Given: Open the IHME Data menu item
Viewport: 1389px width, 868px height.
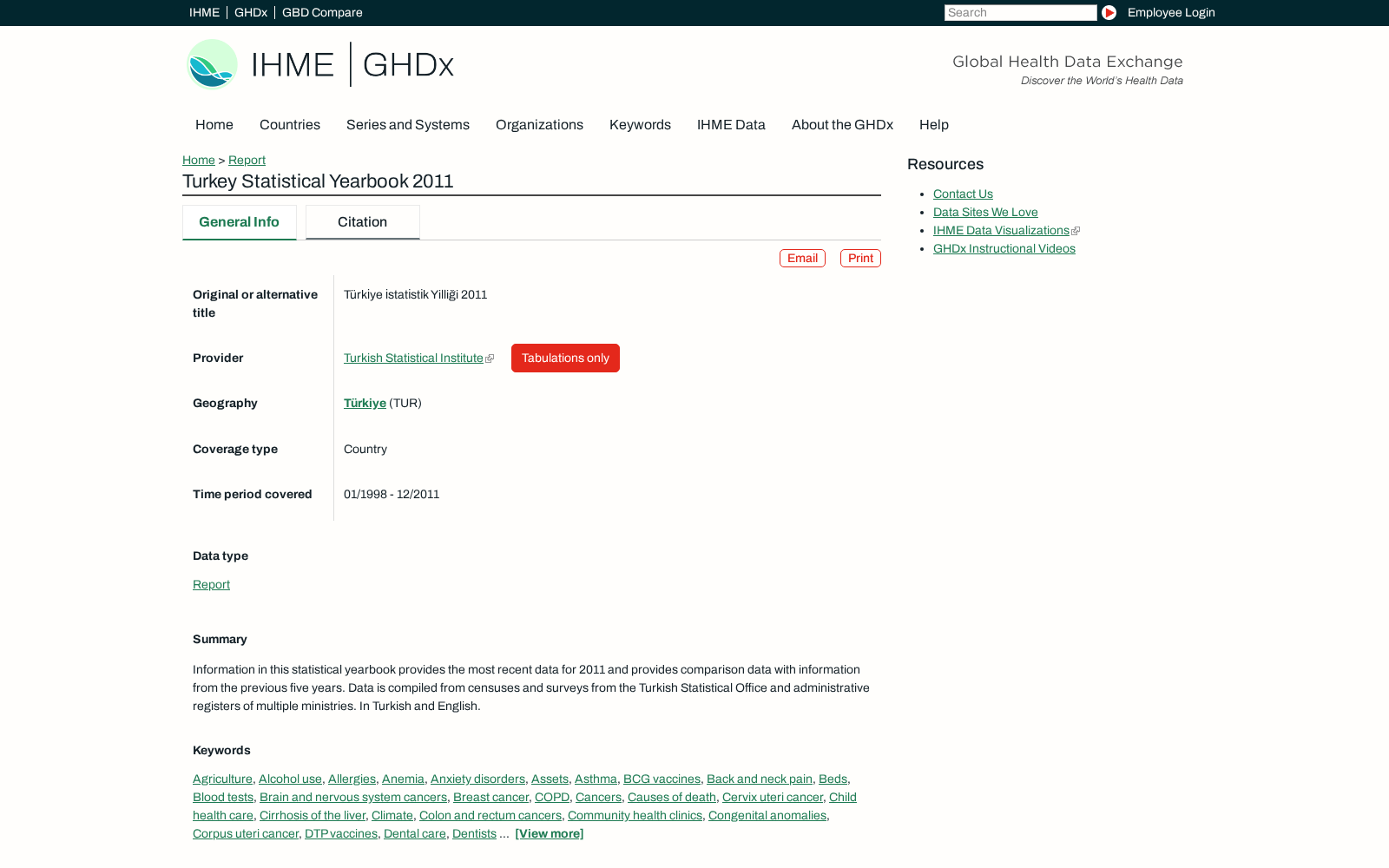Looking at the screenshot, I should point(731,125).
